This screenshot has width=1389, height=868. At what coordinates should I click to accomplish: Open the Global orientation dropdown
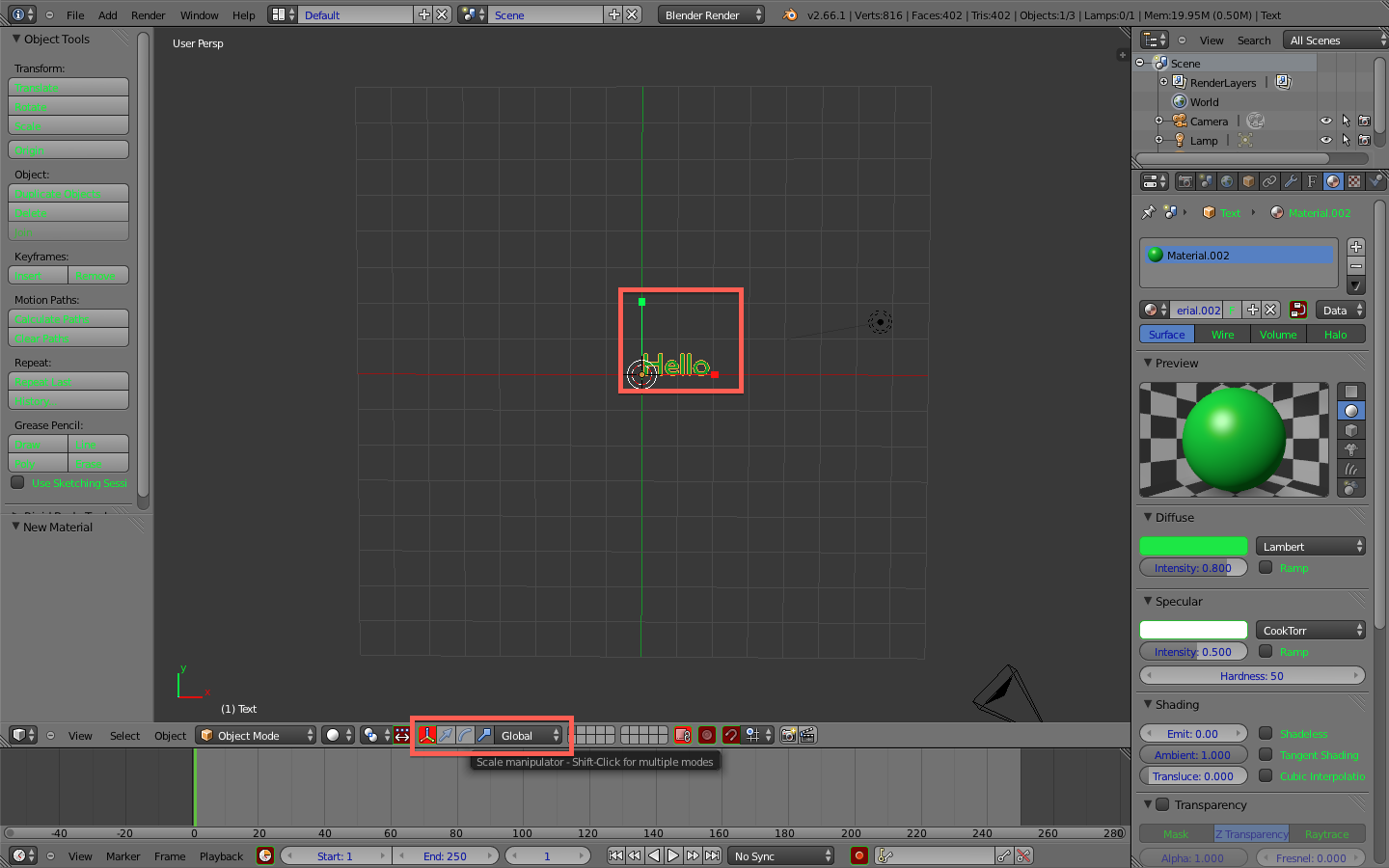coord(528,735)
